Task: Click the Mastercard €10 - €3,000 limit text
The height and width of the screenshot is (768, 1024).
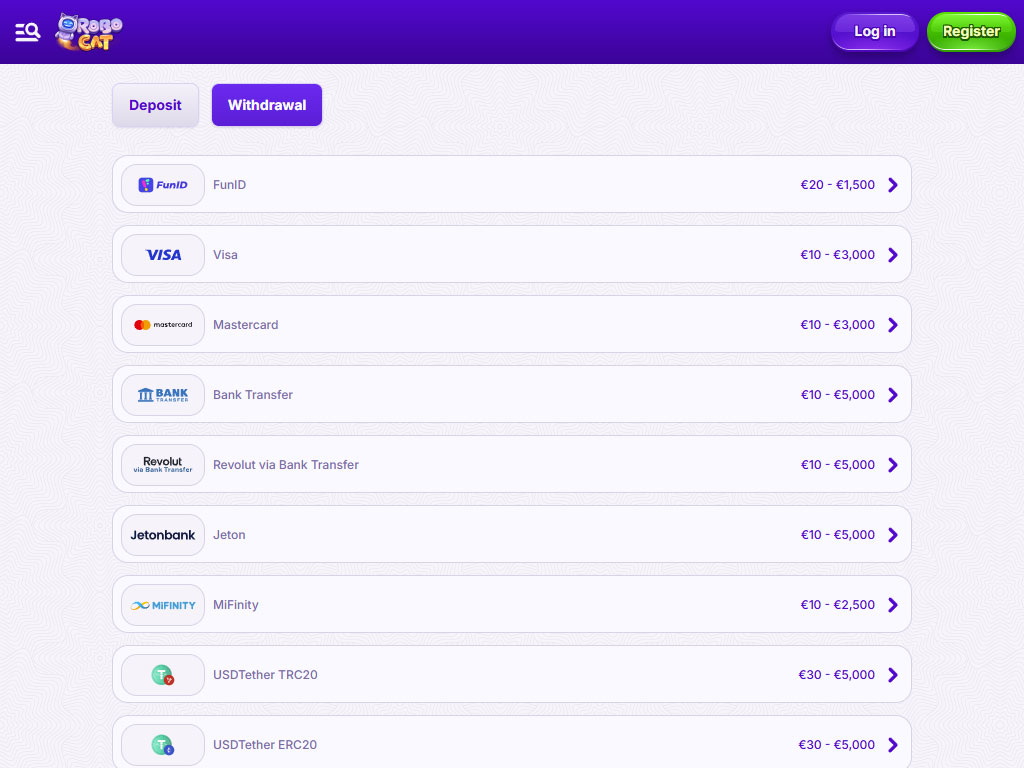Action: click(x=837, y=325)
